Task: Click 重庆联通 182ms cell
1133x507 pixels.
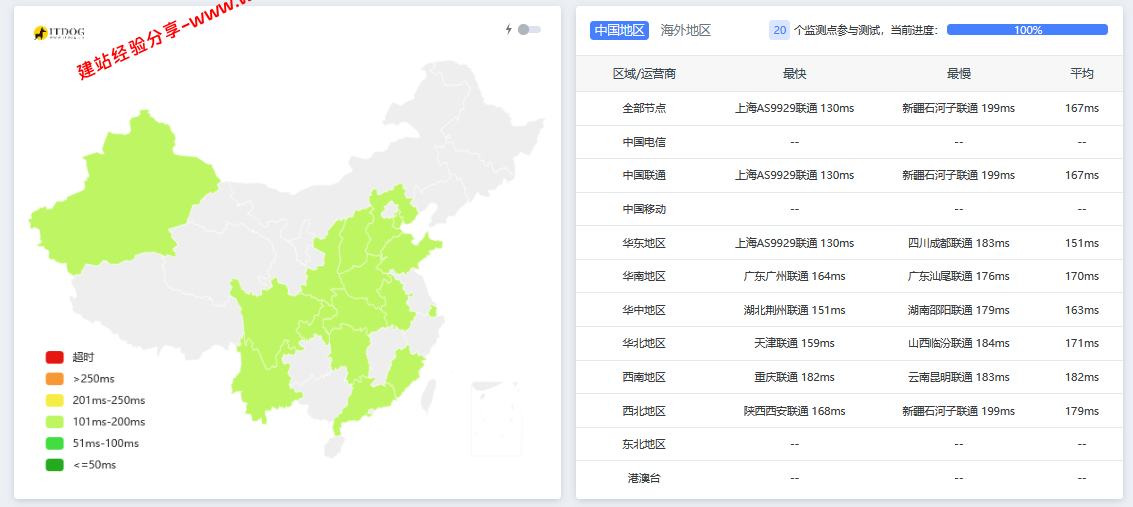Action: click(x=795, y=377)
